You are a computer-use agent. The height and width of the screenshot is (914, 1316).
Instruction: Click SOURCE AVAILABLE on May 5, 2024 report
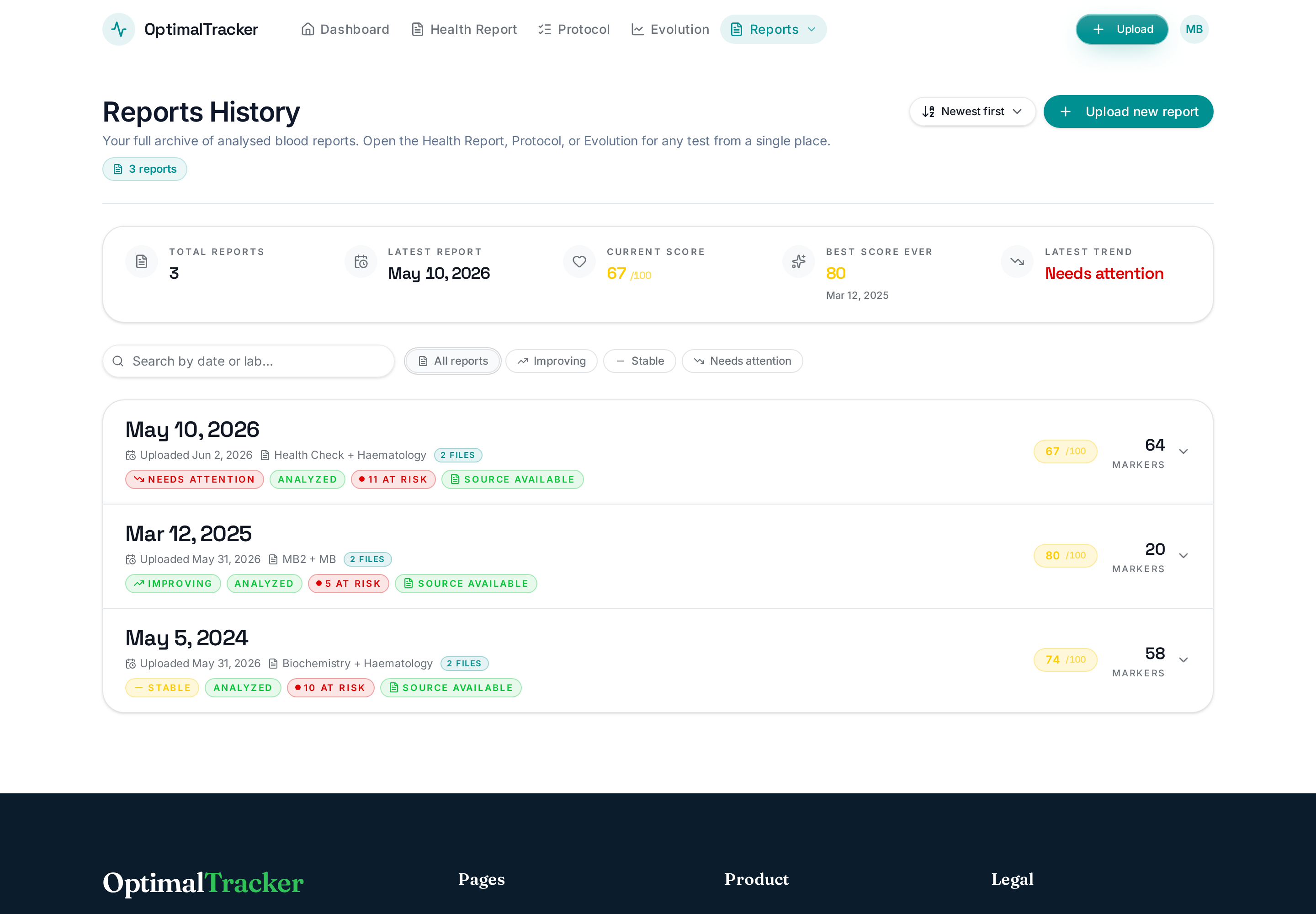click(x=451, y=688)
